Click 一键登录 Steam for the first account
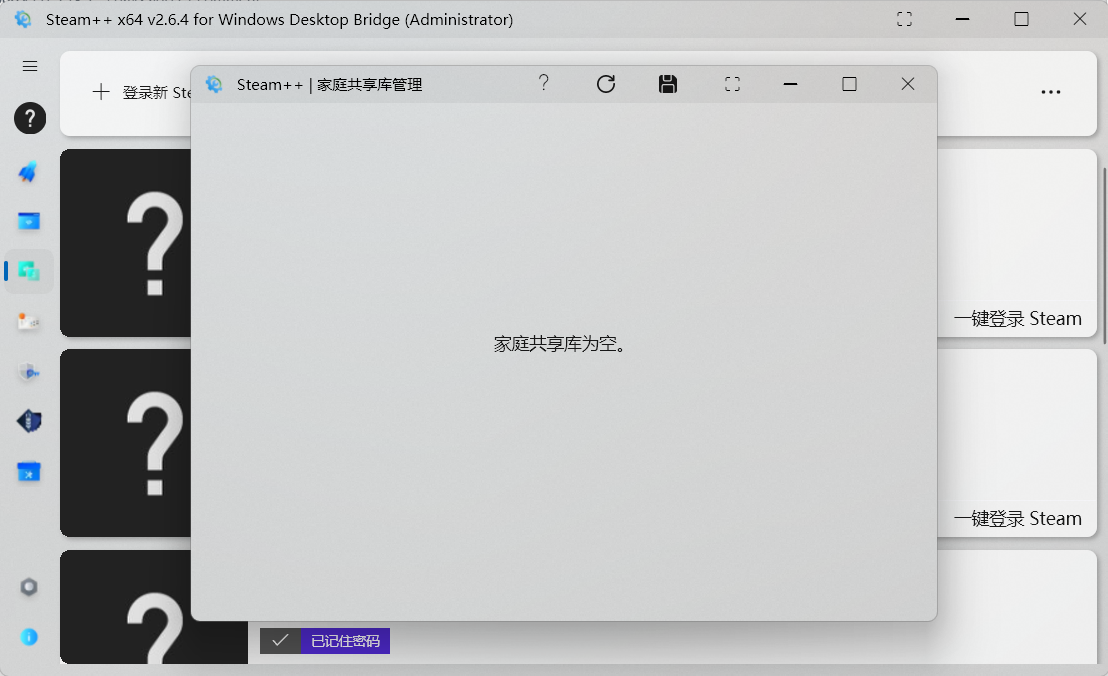1108x676 pixels. click(x=1018, y=318)
